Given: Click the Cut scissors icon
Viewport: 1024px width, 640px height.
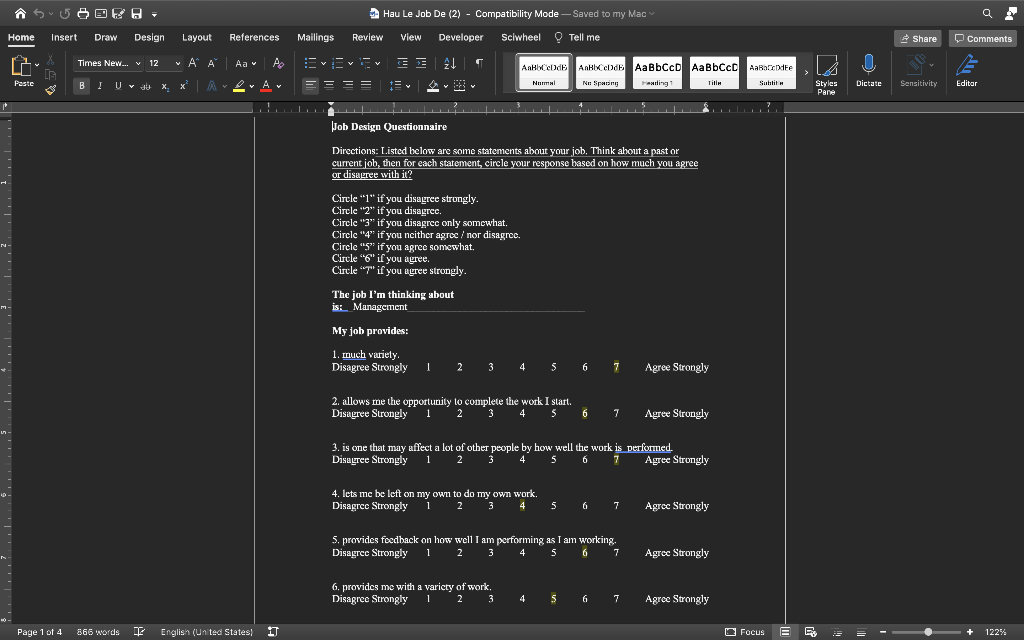Looking at the screenshot, I should 50,60.
